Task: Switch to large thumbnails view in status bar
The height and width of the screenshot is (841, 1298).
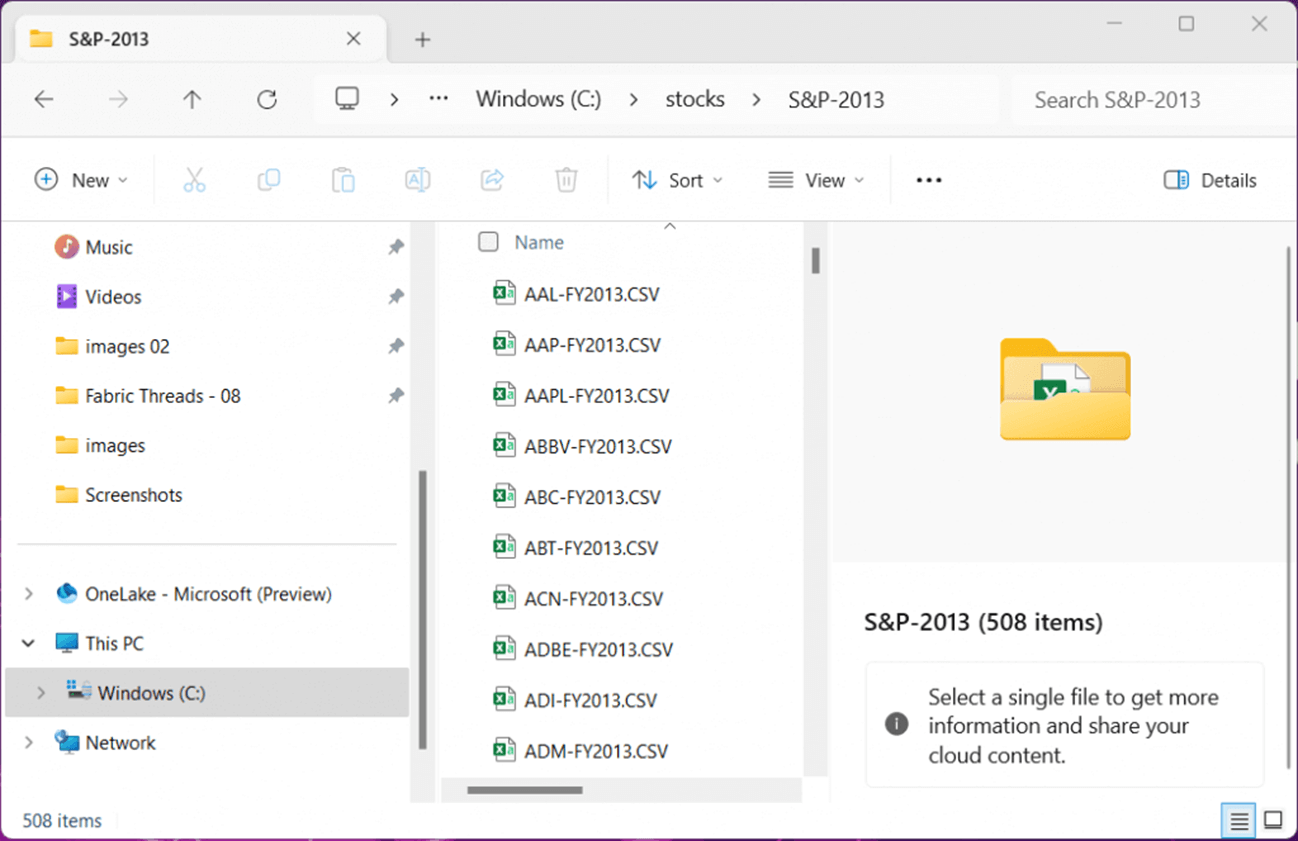Action: pos(1273,821)
